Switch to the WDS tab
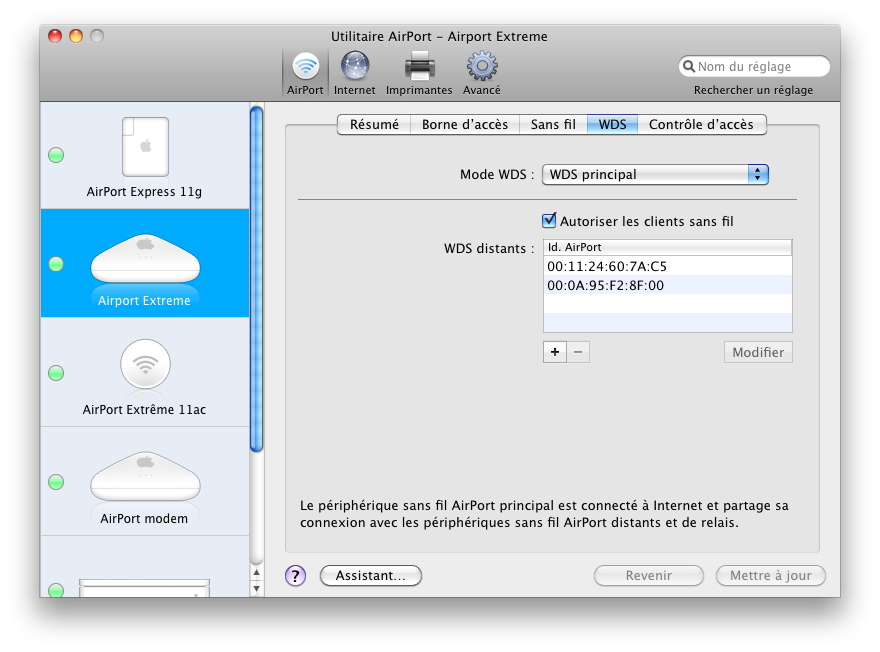The image size is (880, 652). tap(612, 125)
